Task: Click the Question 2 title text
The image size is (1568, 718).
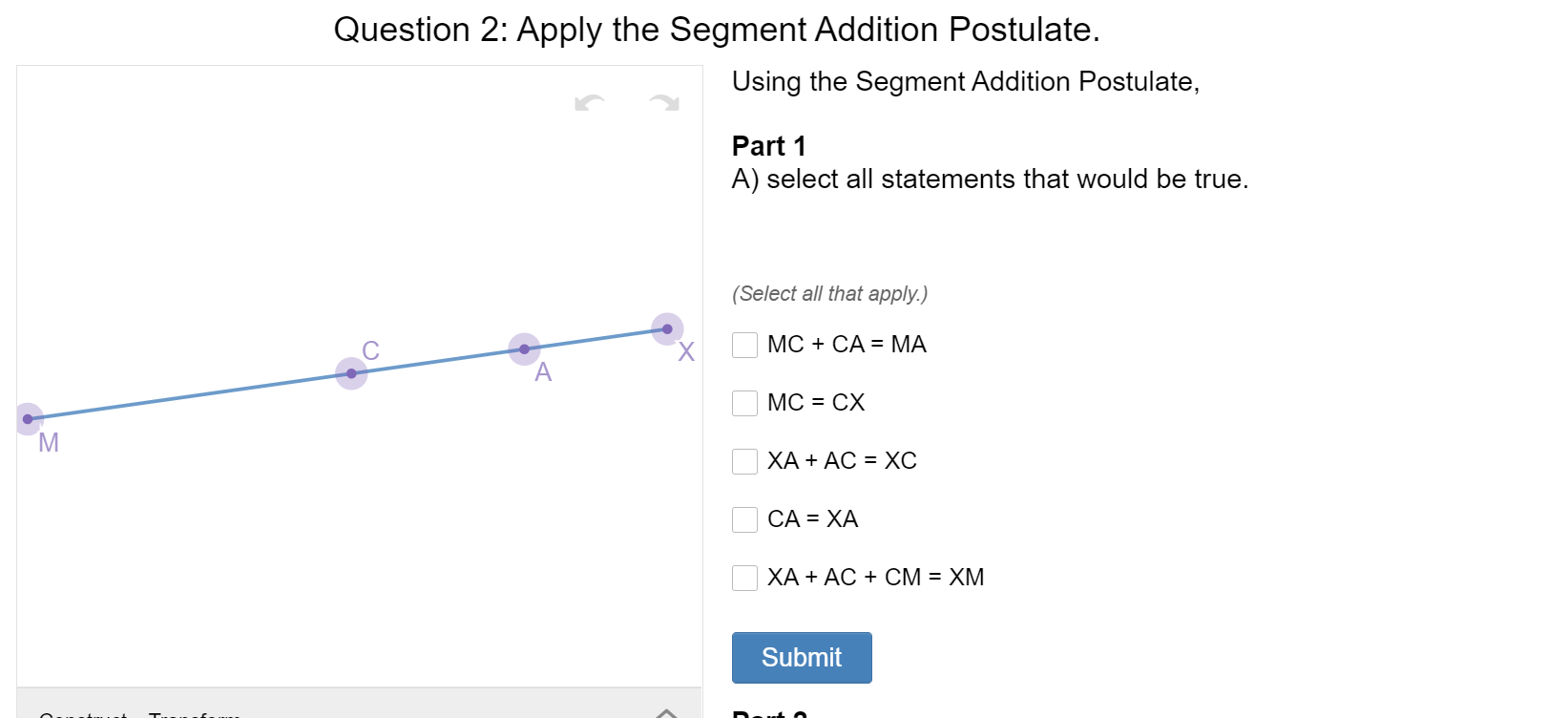Action: (718, 30)
